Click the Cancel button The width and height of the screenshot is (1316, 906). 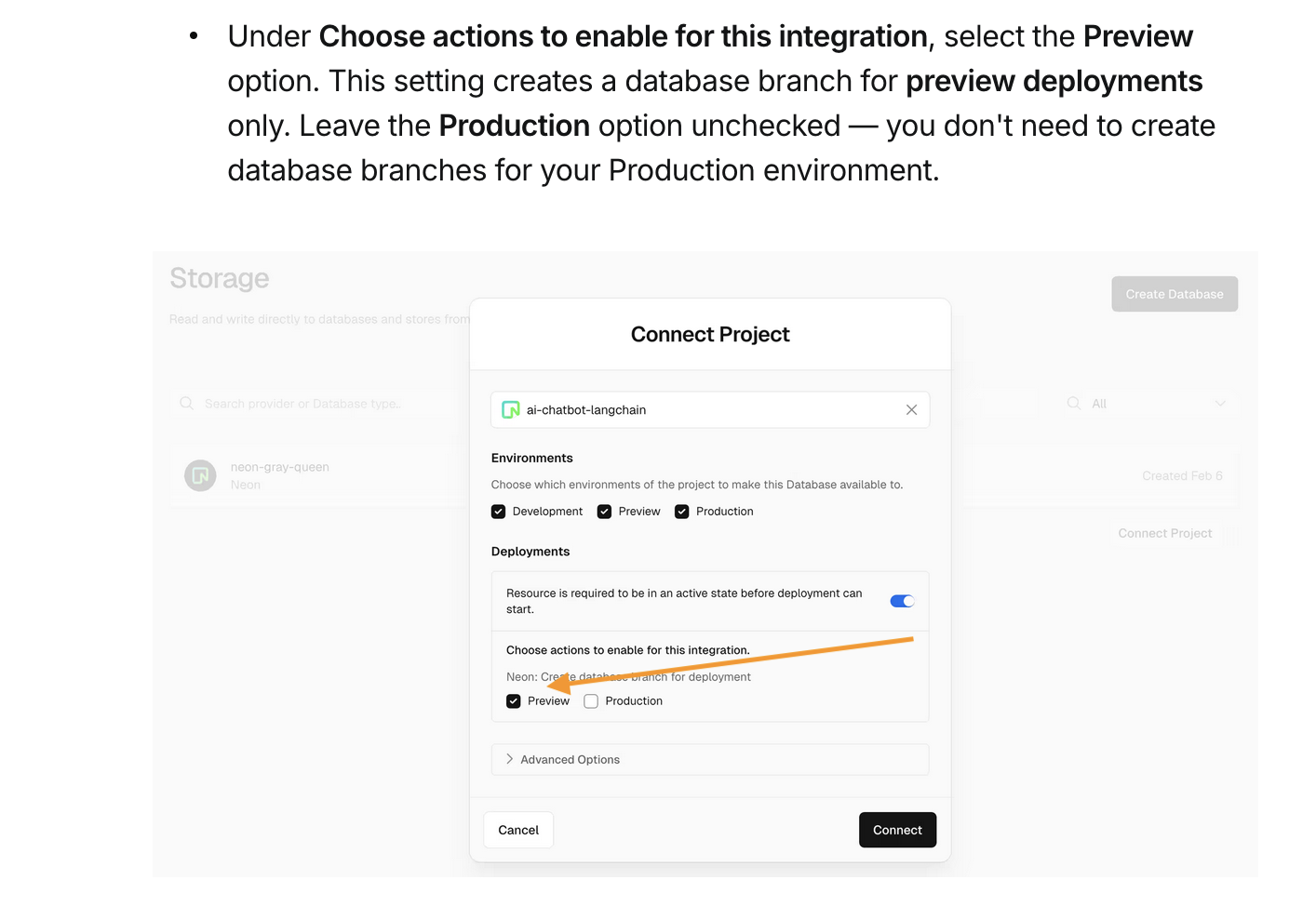pyautogui.click(x=518, y=831)
